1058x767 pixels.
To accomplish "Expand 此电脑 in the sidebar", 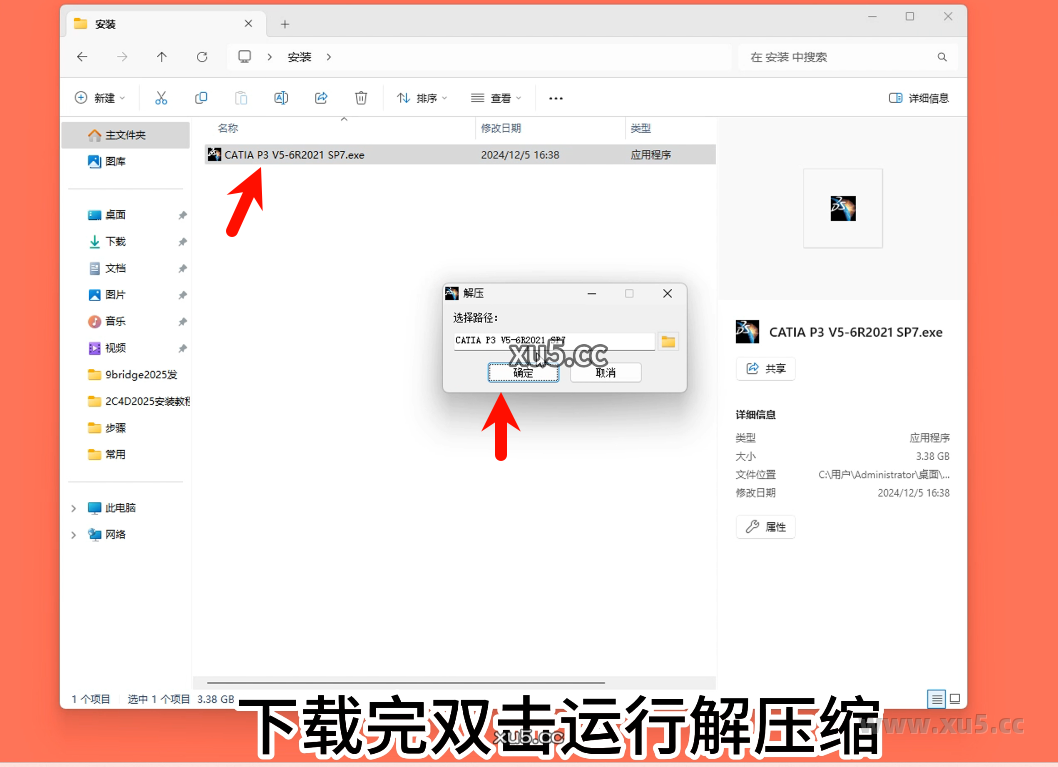I will click(x=72, y=507).
